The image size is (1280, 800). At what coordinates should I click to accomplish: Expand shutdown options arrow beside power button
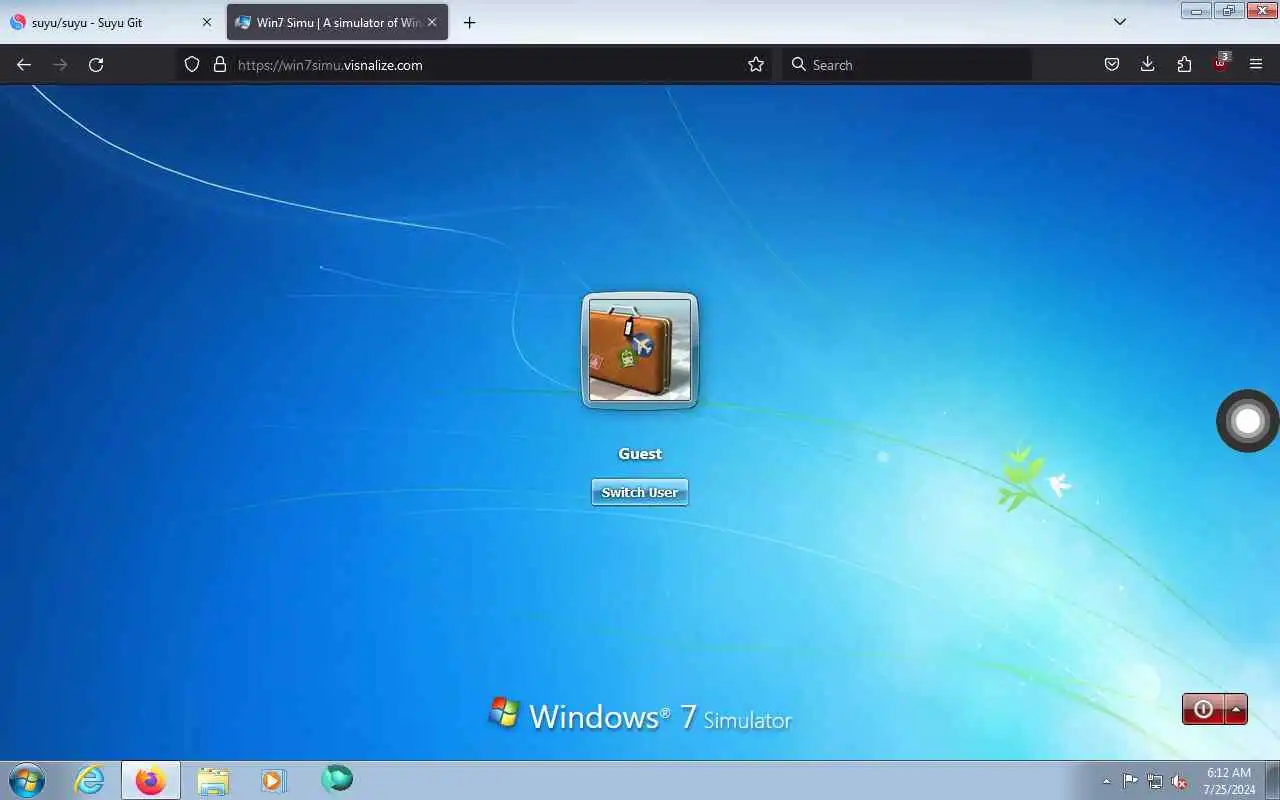(1236, 709)
